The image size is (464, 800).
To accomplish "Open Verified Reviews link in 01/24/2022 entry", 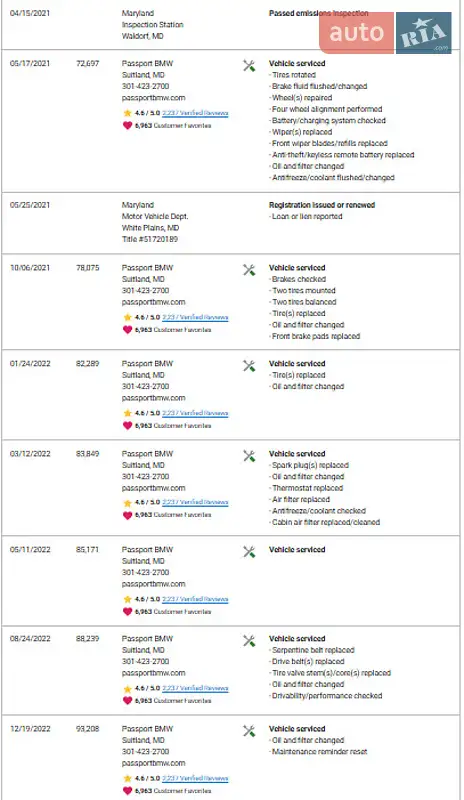I will [195, 413].
